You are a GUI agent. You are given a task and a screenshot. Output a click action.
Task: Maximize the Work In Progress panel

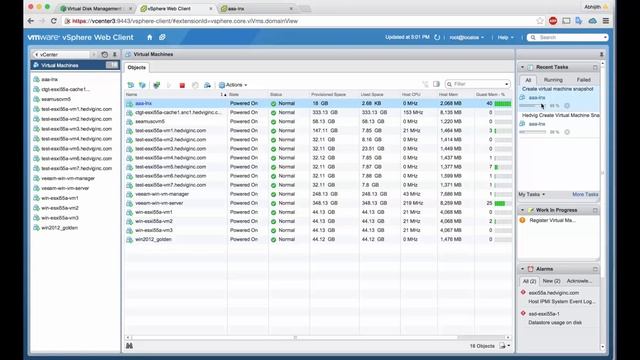pyautogui.click(x=595, y=210)
